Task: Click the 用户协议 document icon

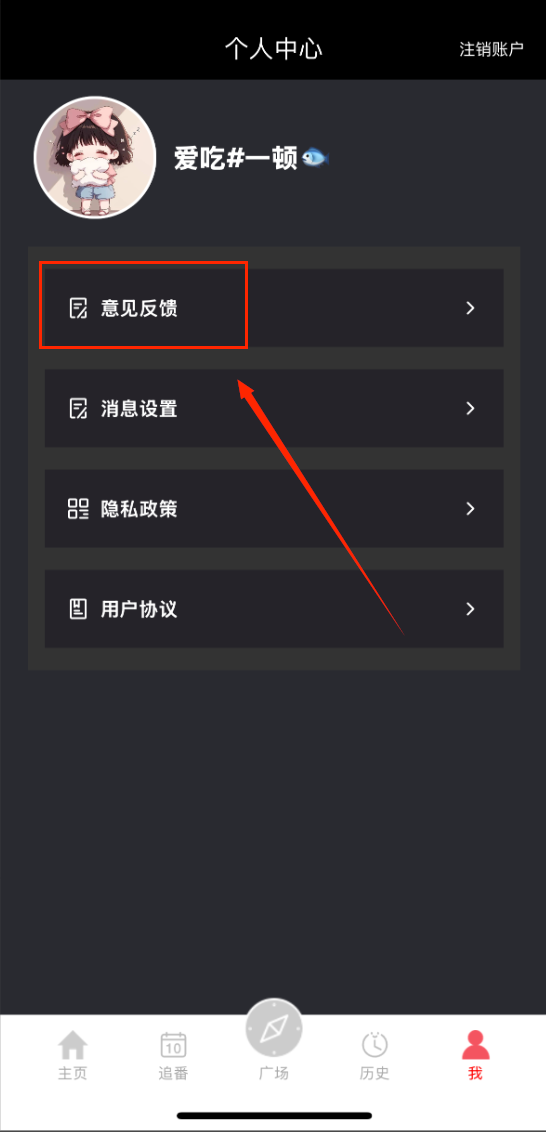Action: tap(78, 609)
